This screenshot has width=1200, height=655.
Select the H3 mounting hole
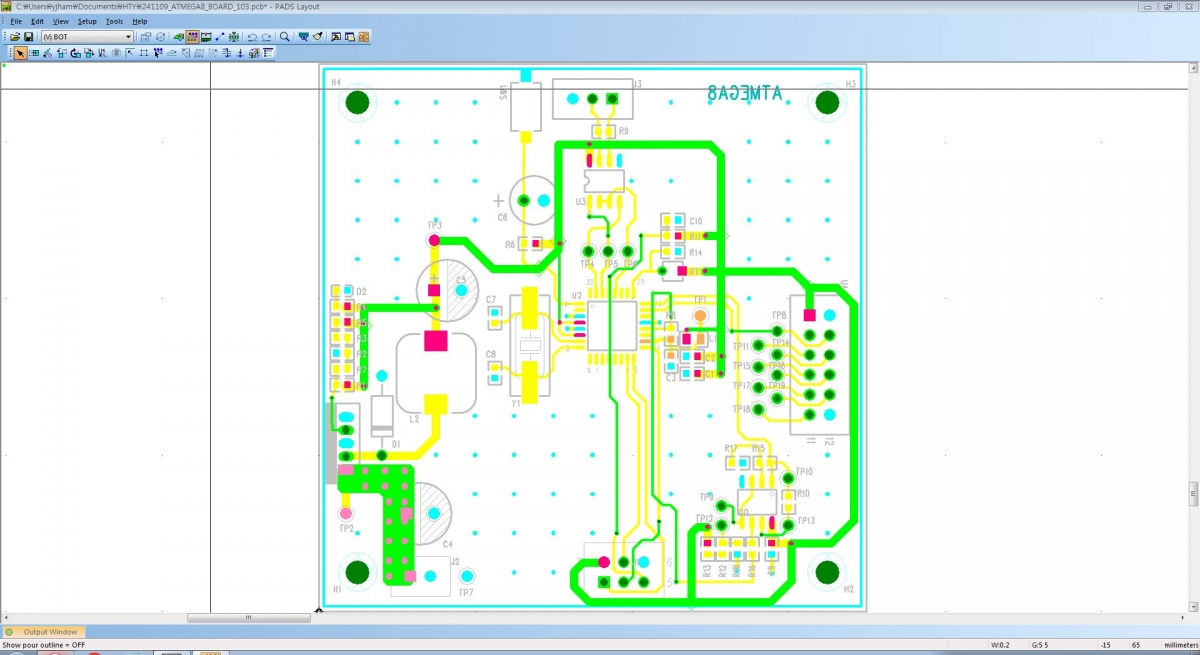(x=827, y=102)
